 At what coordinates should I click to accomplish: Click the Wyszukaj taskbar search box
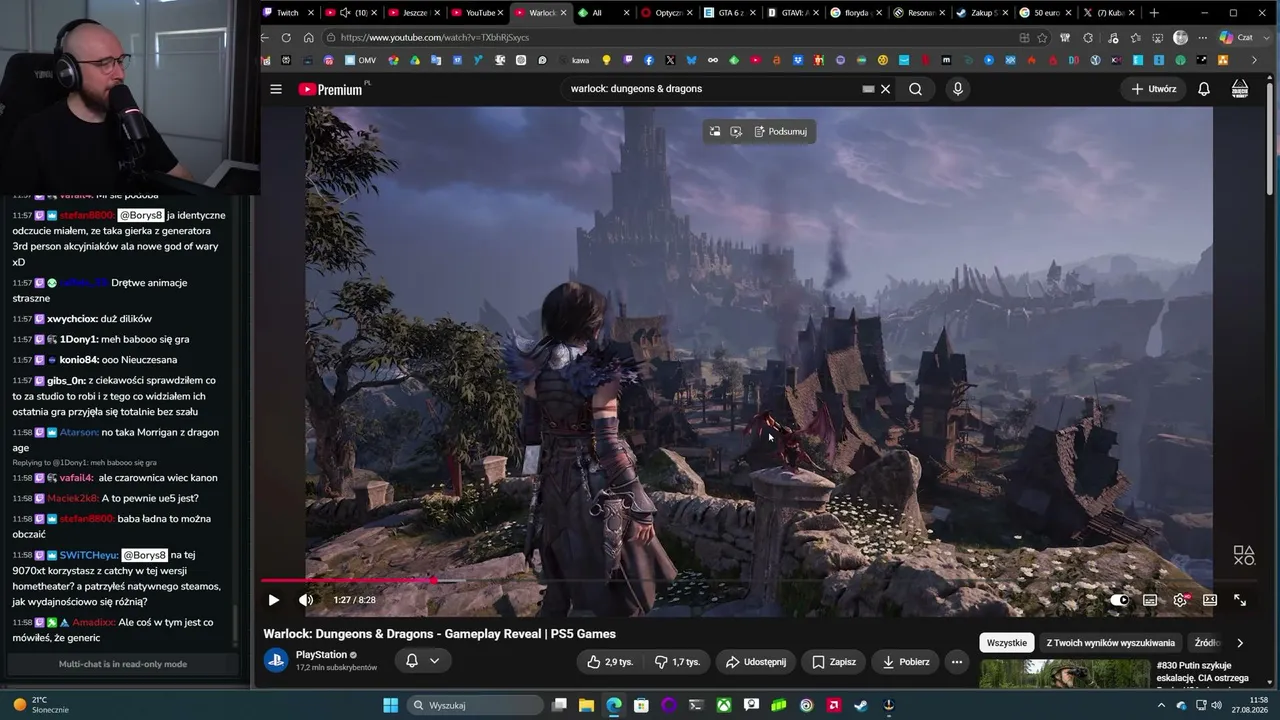pyautogui.click(x=474, y=705)
